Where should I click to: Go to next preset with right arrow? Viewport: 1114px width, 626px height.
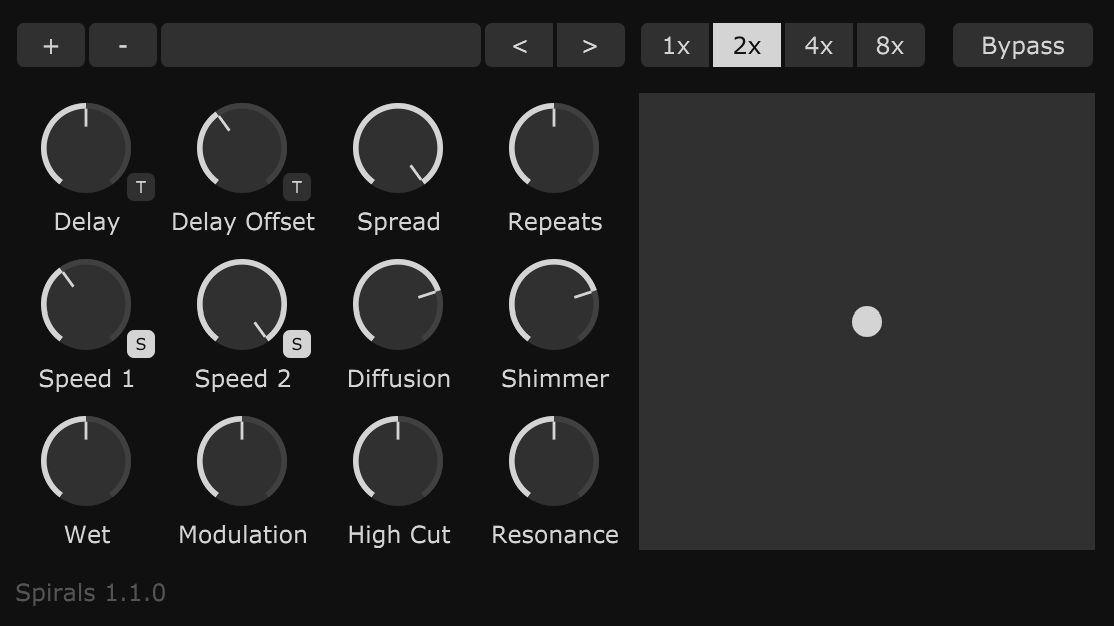click(x=590, y=46)
